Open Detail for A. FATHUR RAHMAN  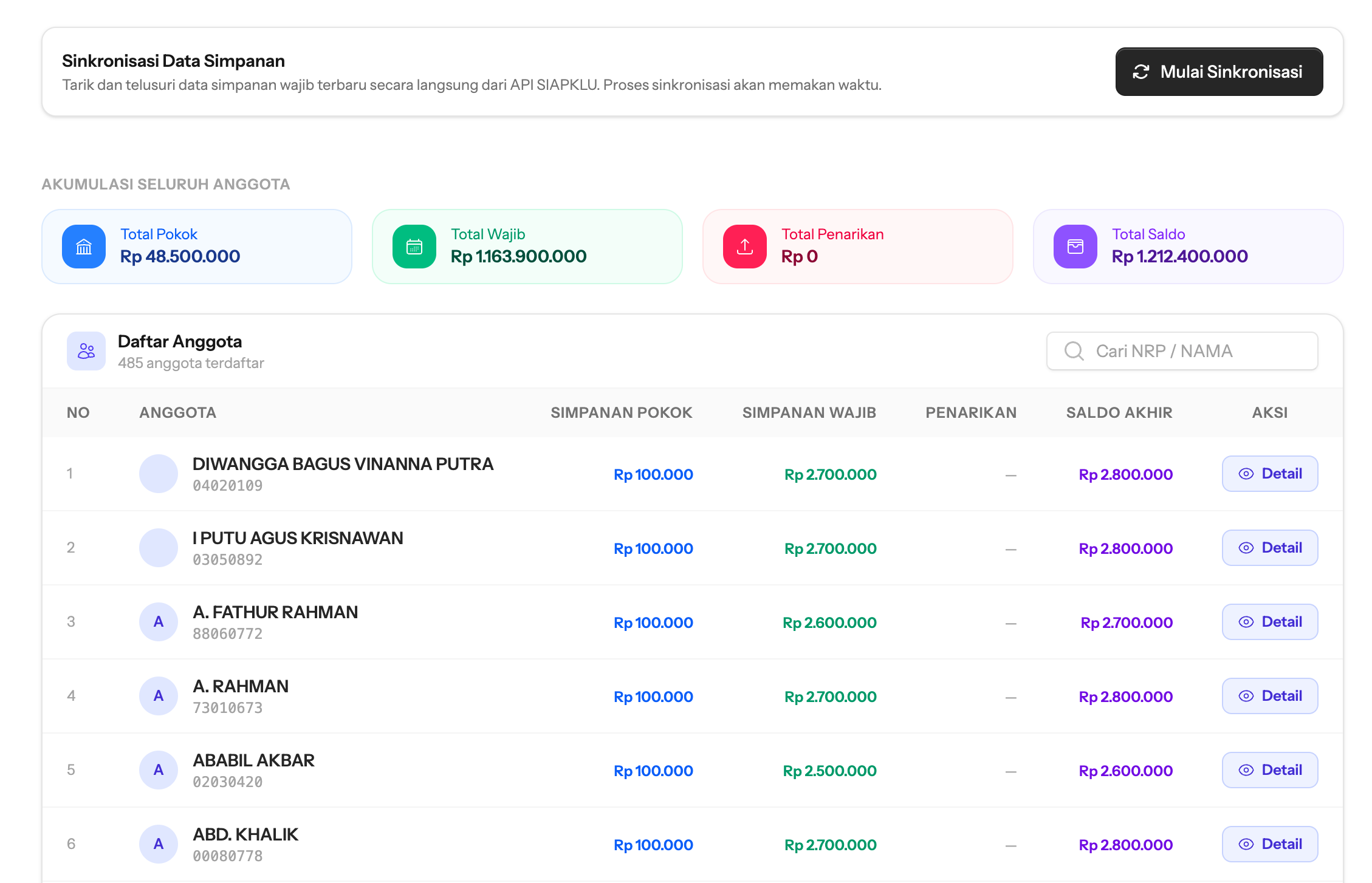click(x=1270, y=622)
